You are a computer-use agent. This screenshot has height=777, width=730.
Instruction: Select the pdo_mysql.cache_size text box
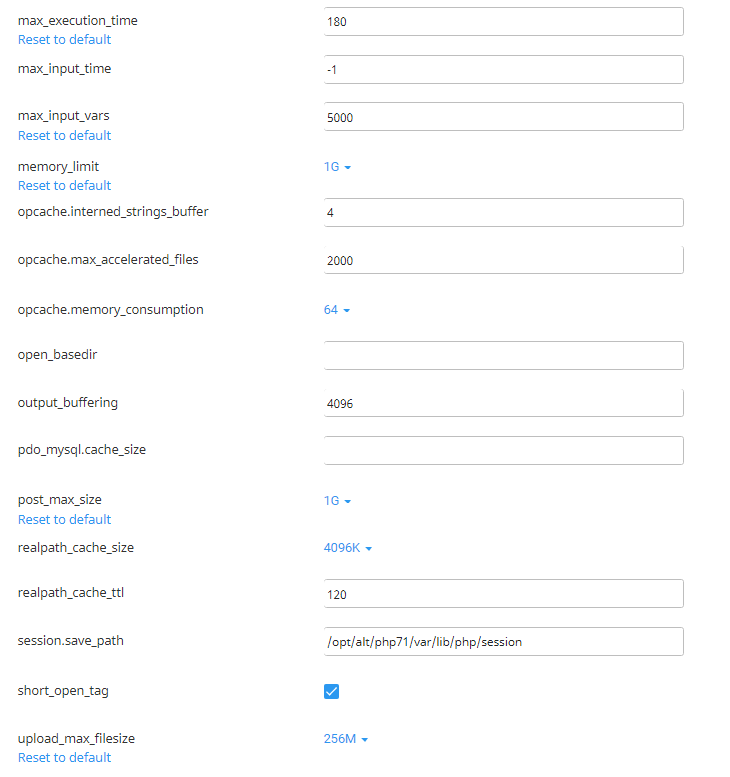[503, 451]
